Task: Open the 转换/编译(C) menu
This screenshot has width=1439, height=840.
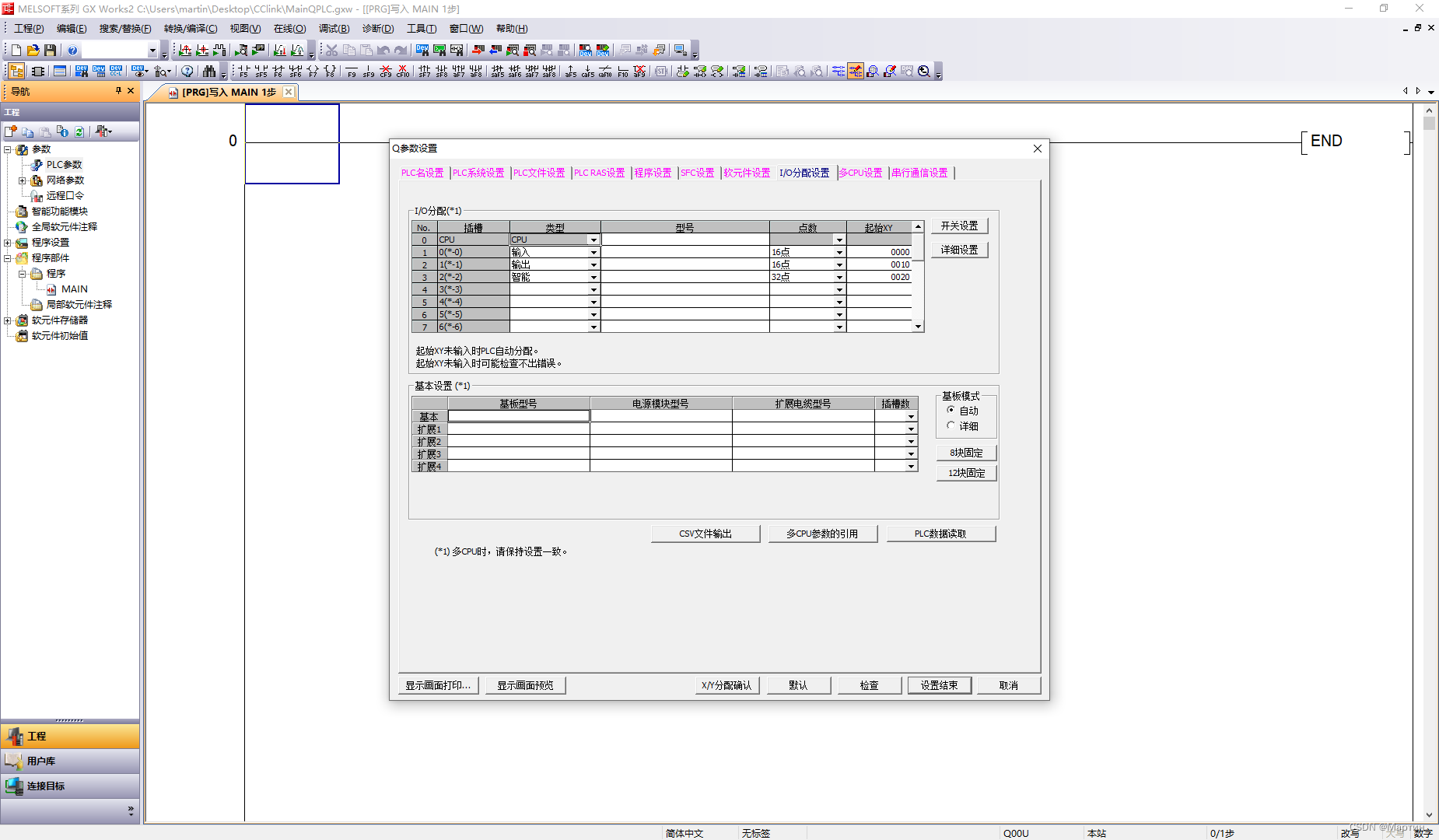Action: (191, 29)
